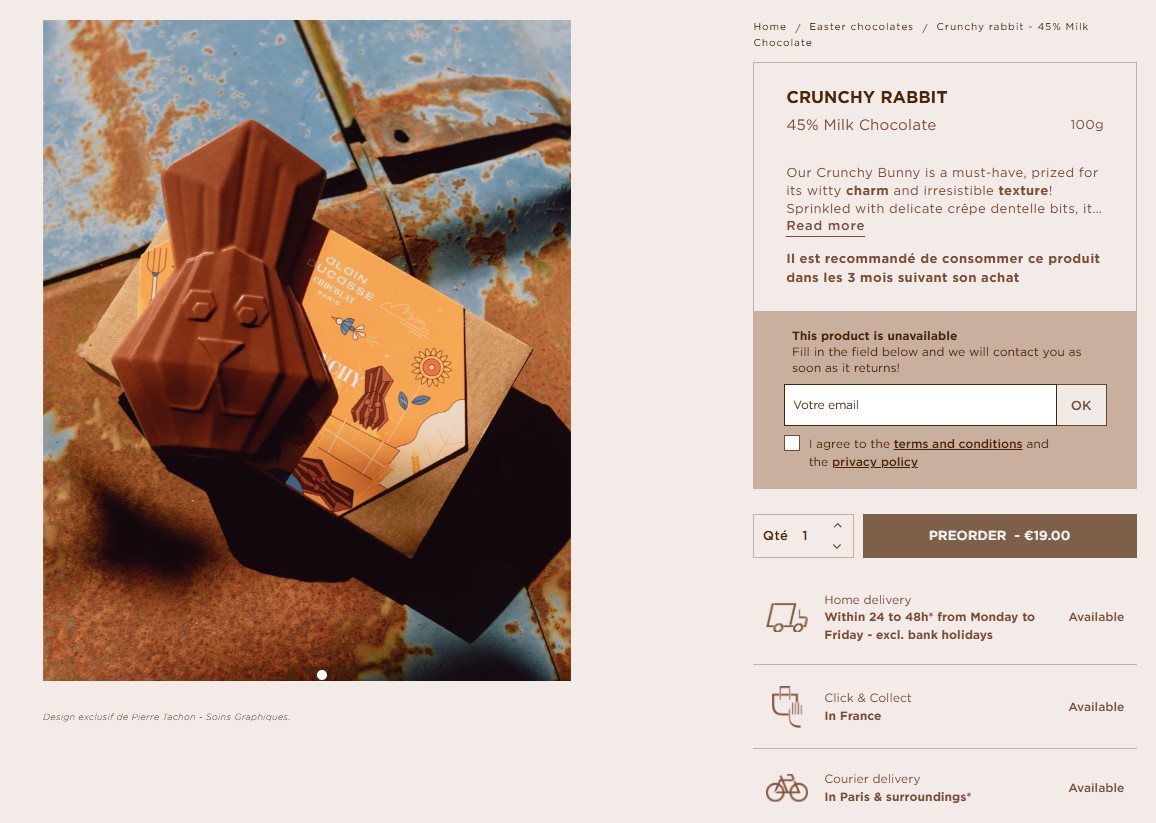
Task: Click the Crunchy rabbit breadcrumb item
Action: (921, 35)
